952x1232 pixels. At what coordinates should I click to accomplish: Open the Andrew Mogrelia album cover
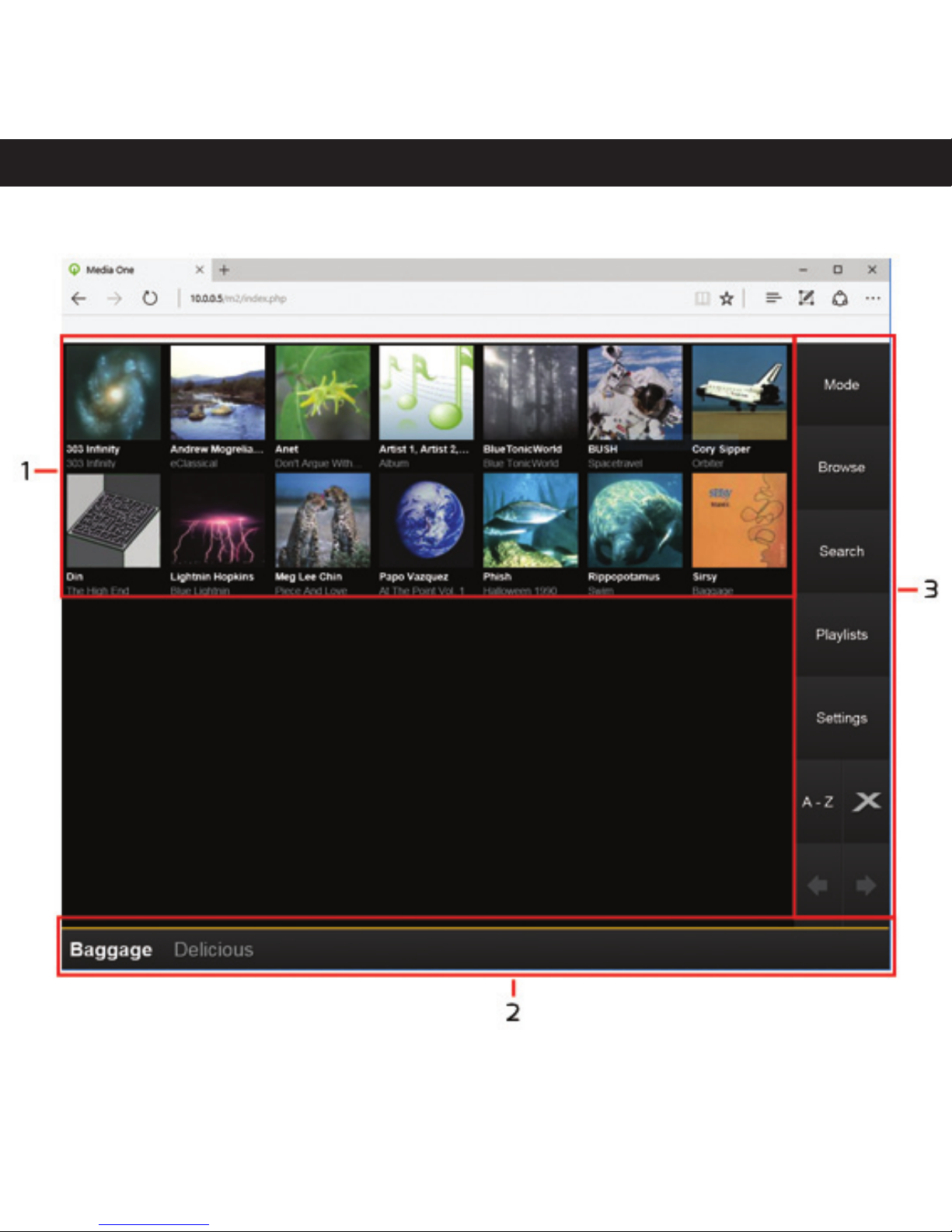[x=218, y=393]
